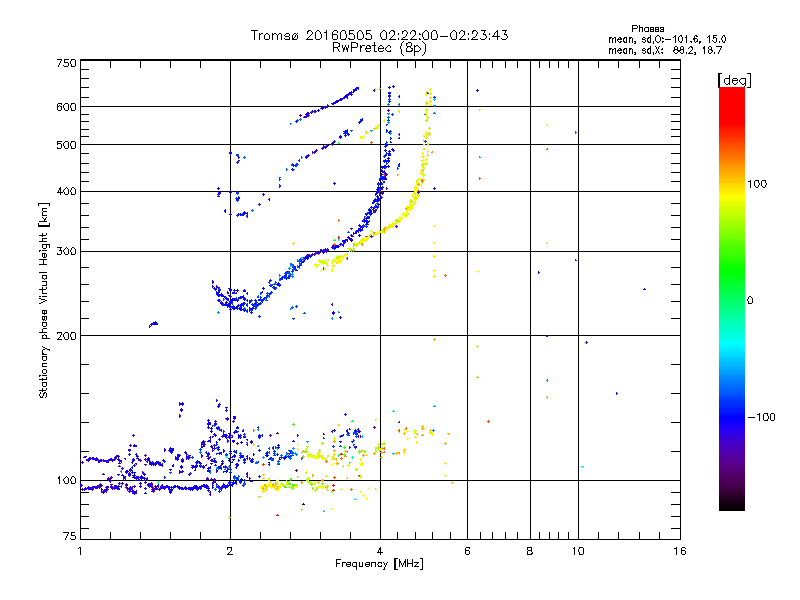Image resolution: width=800 pixels, height=600 pixels.
Task: Click the x-axis tick label '8'
Action: pos(530,551)
